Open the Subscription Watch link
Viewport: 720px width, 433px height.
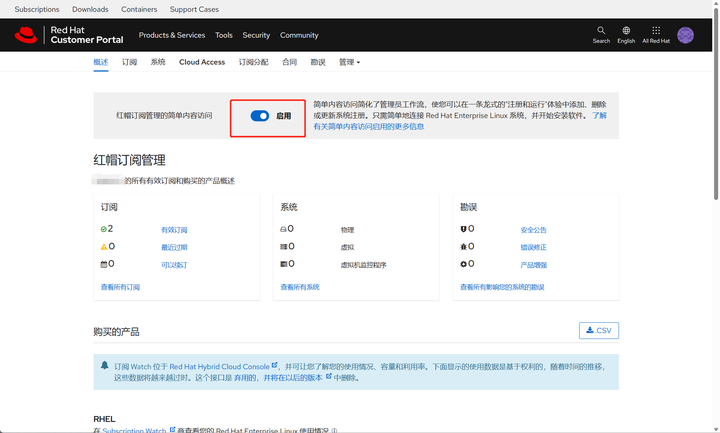pos(134,430)
